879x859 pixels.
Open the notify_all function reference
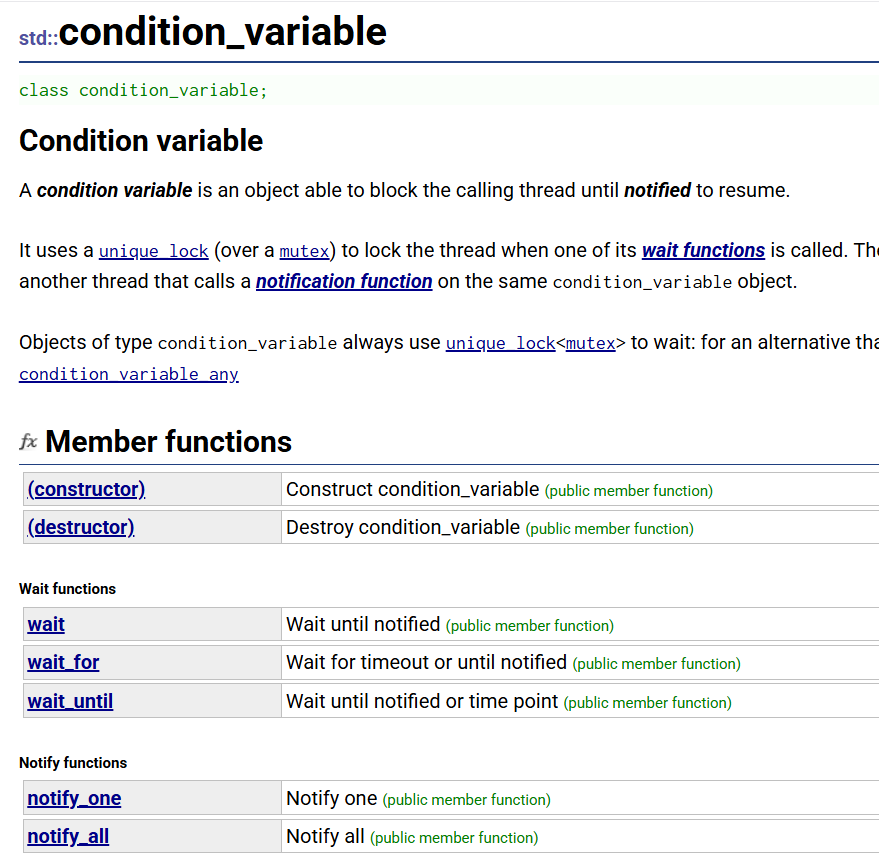click(68, 837)
